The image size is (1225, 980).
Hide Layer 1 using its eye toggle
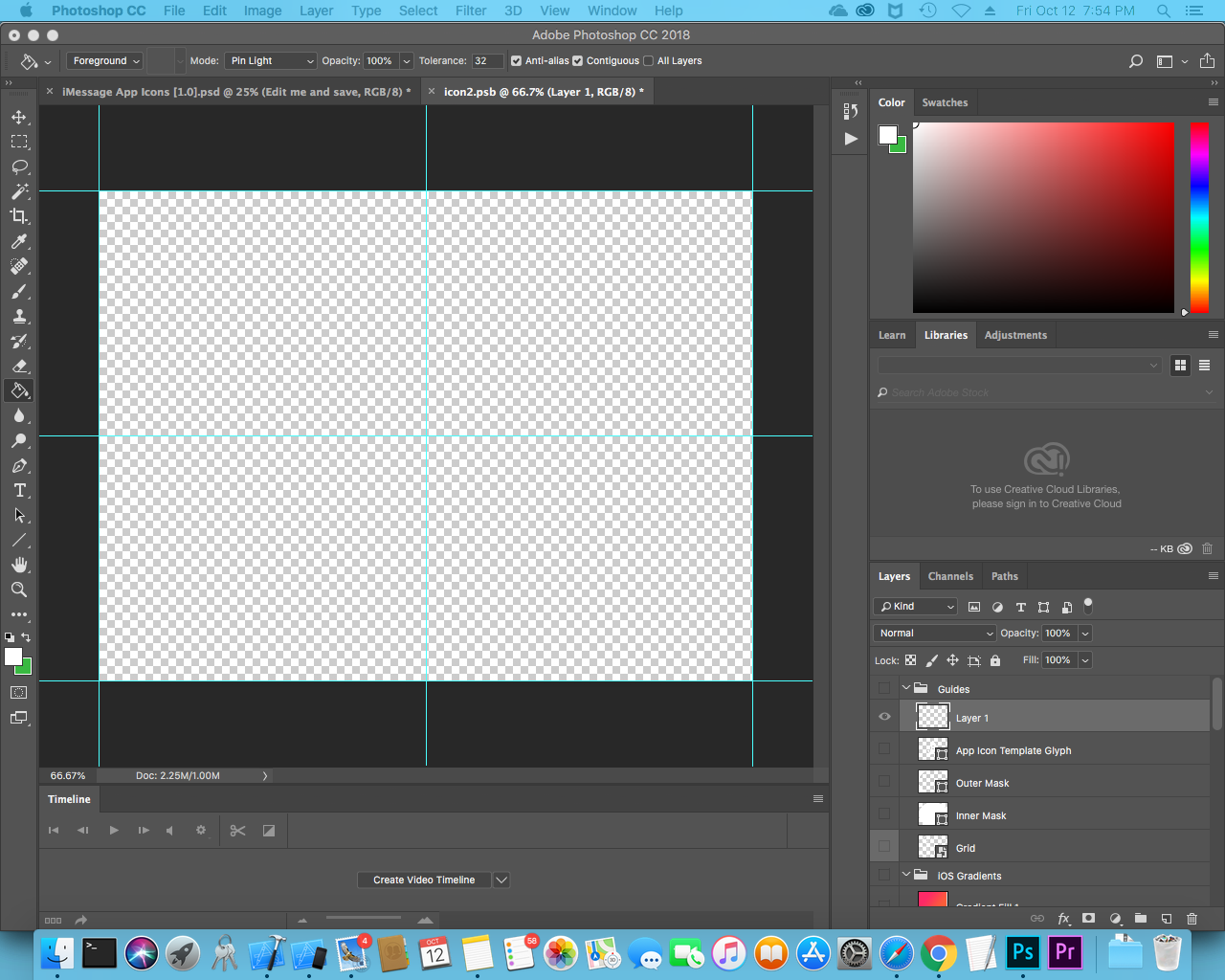tap(884, 716)
